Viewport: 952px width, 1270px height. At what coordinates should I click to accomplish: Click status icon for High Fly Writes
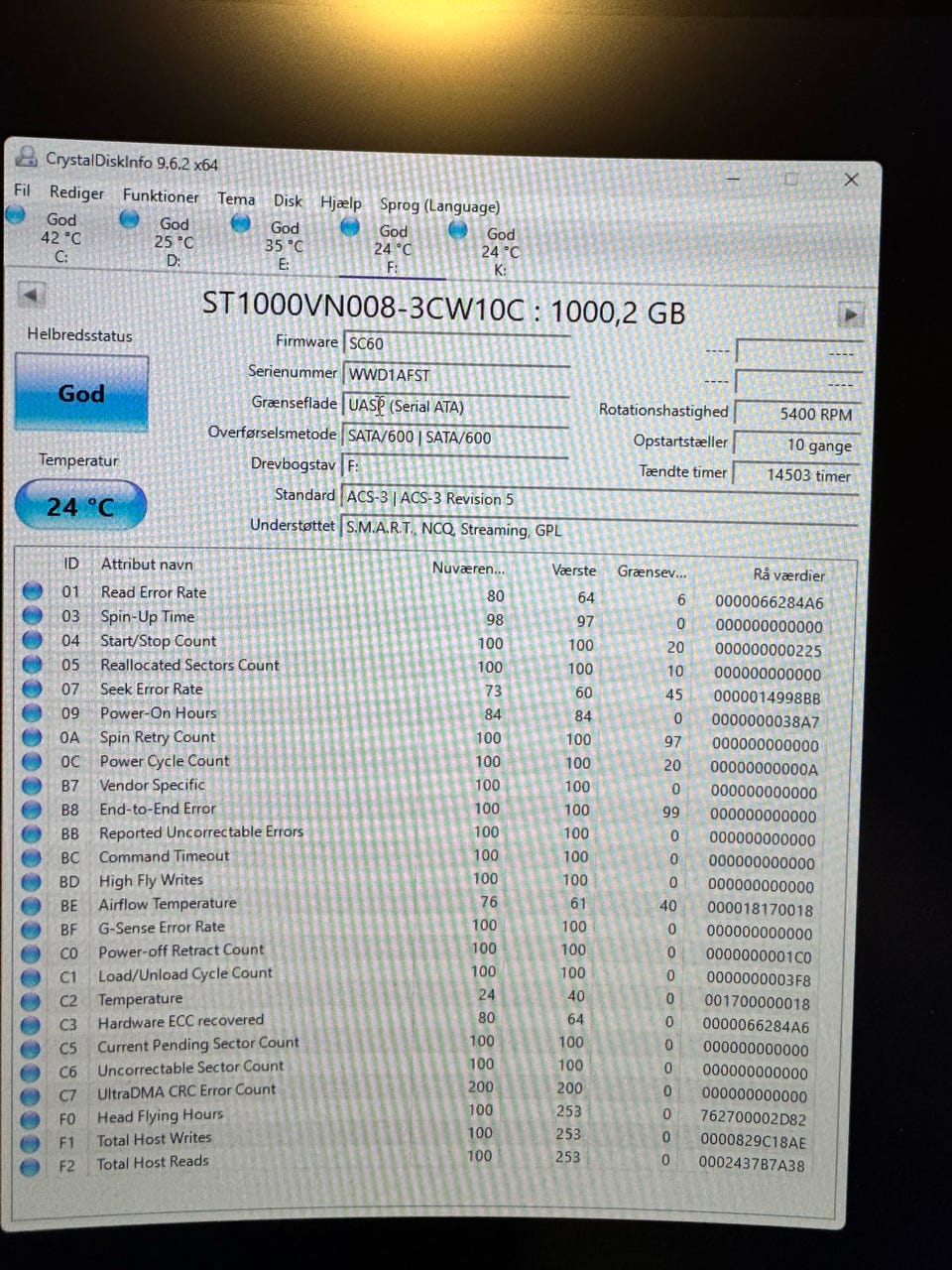pos(32,881)
